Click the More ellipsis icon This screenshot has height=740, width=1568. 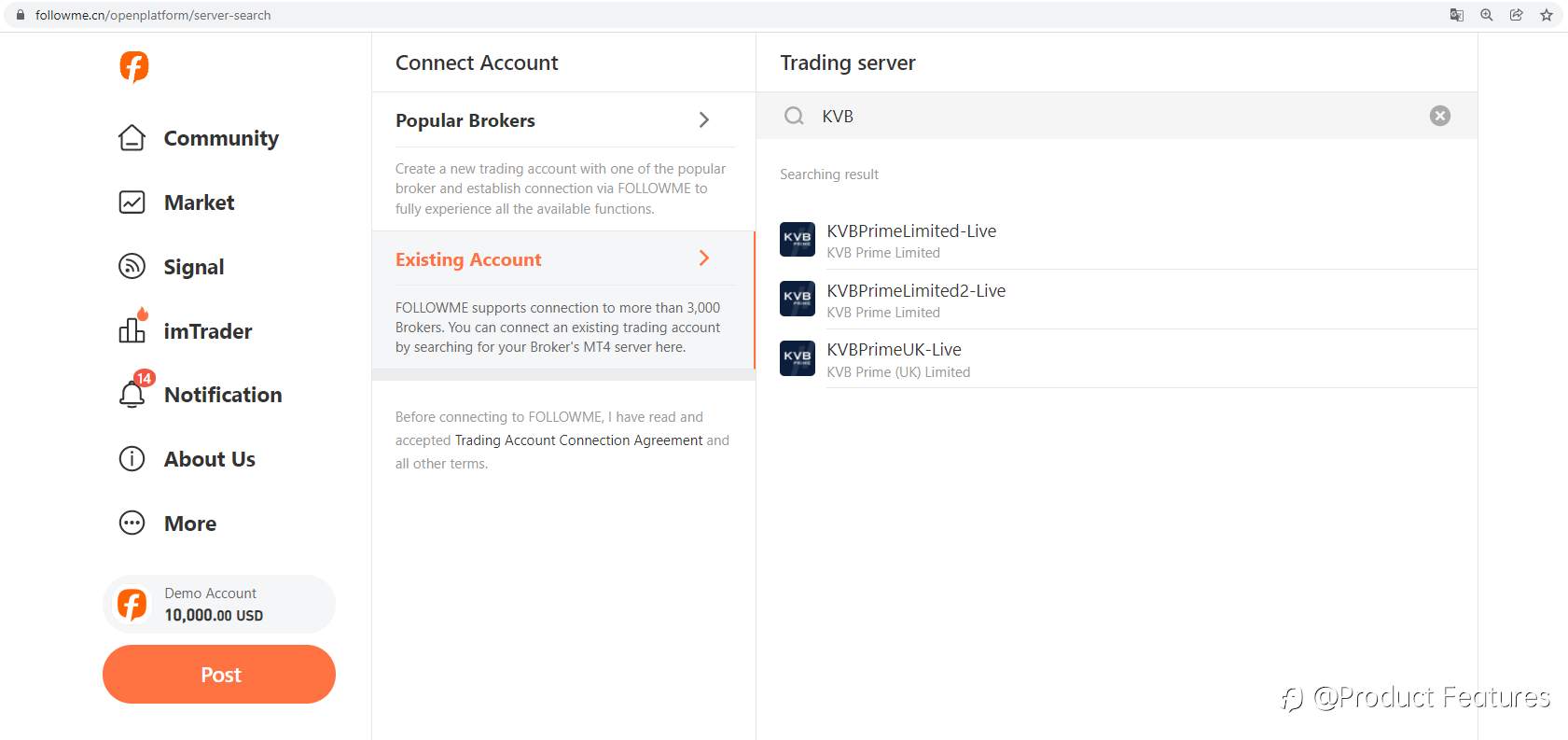(132, 523)
